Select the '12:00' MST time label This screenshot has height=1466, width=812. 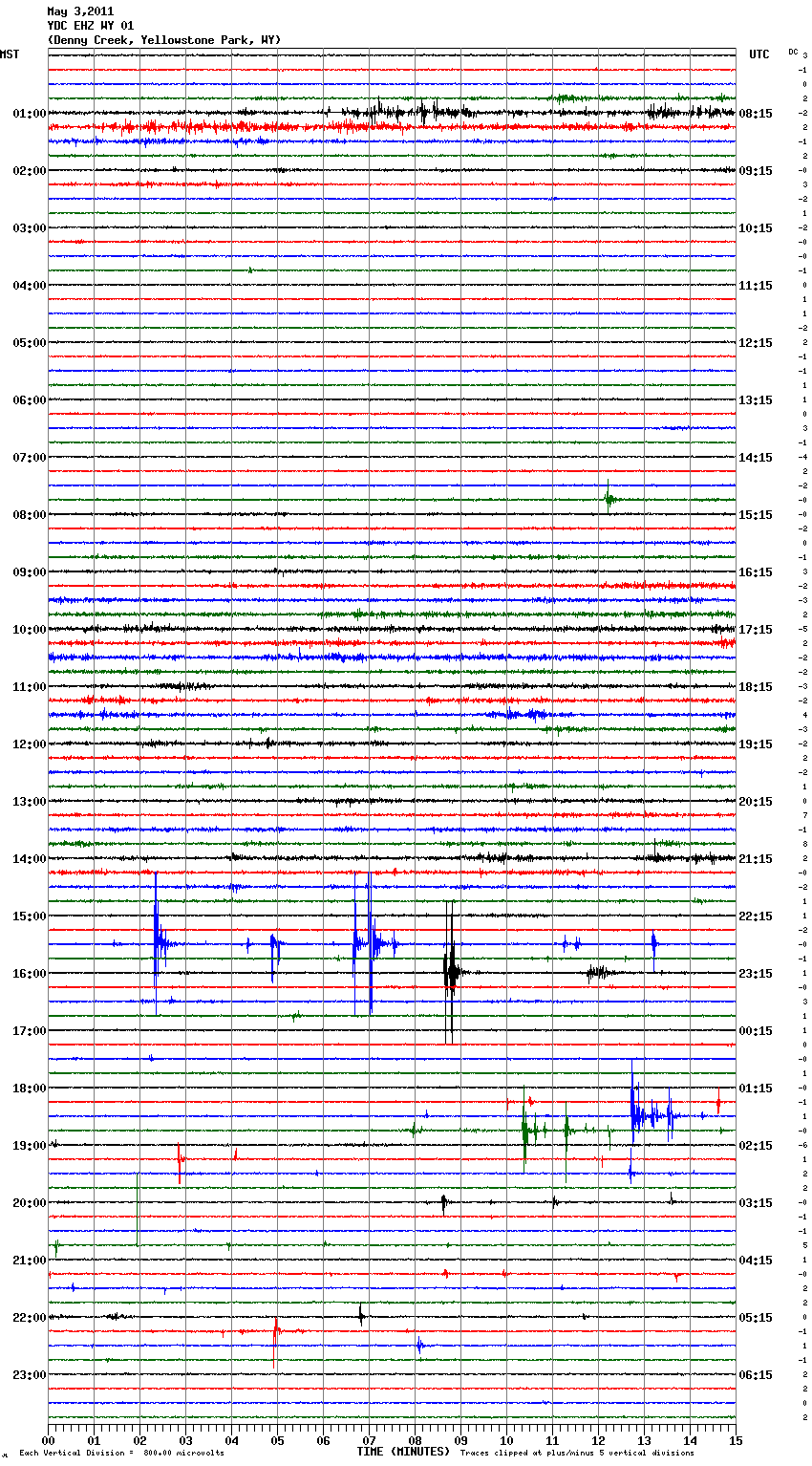[x=30, y=744]
